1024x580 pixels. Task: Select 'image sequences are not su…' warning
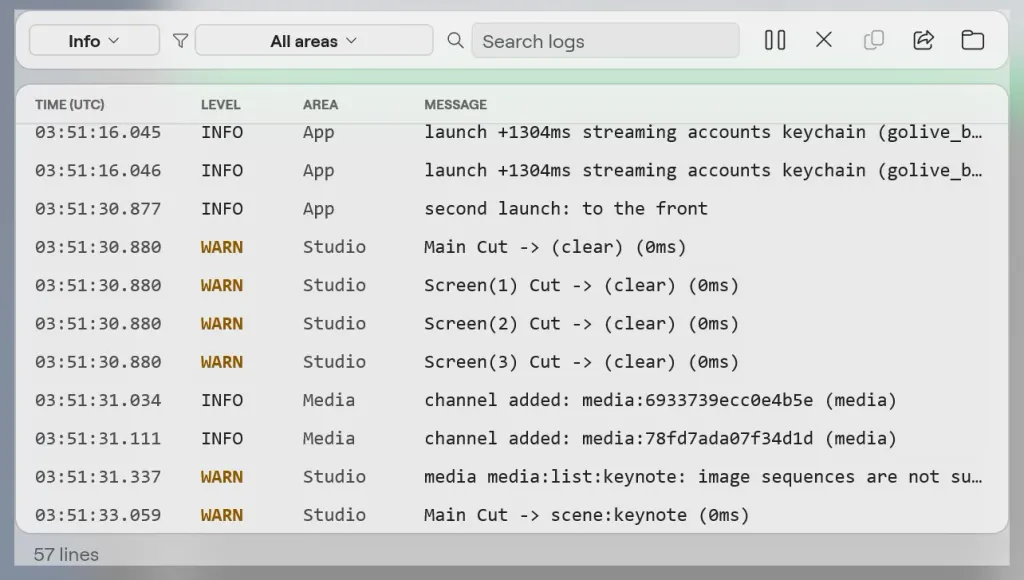coord(703,477)
